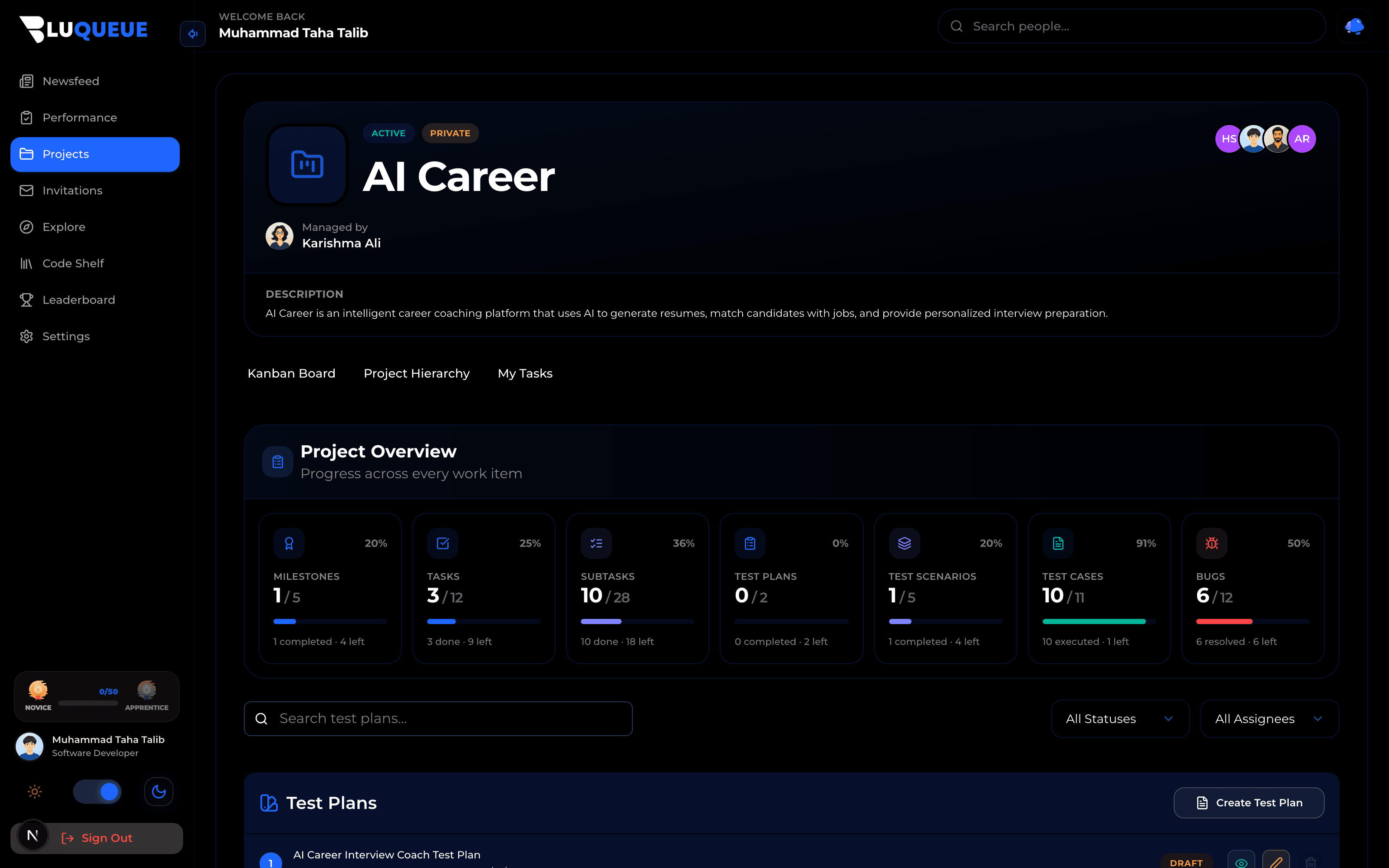
Task: Focus the Search people field
Action: point(1131,26)
